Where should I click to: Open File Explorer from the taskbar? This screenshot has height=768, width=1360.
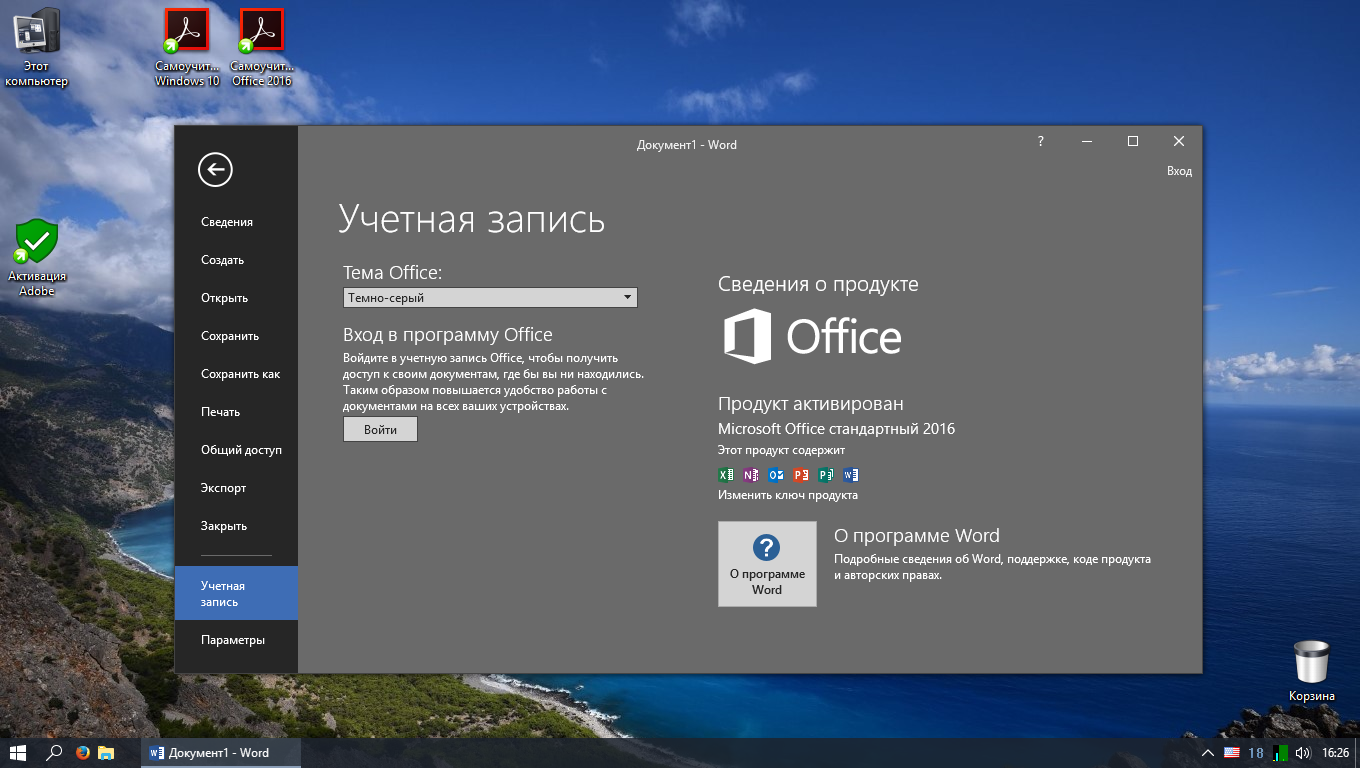[107, 752]
